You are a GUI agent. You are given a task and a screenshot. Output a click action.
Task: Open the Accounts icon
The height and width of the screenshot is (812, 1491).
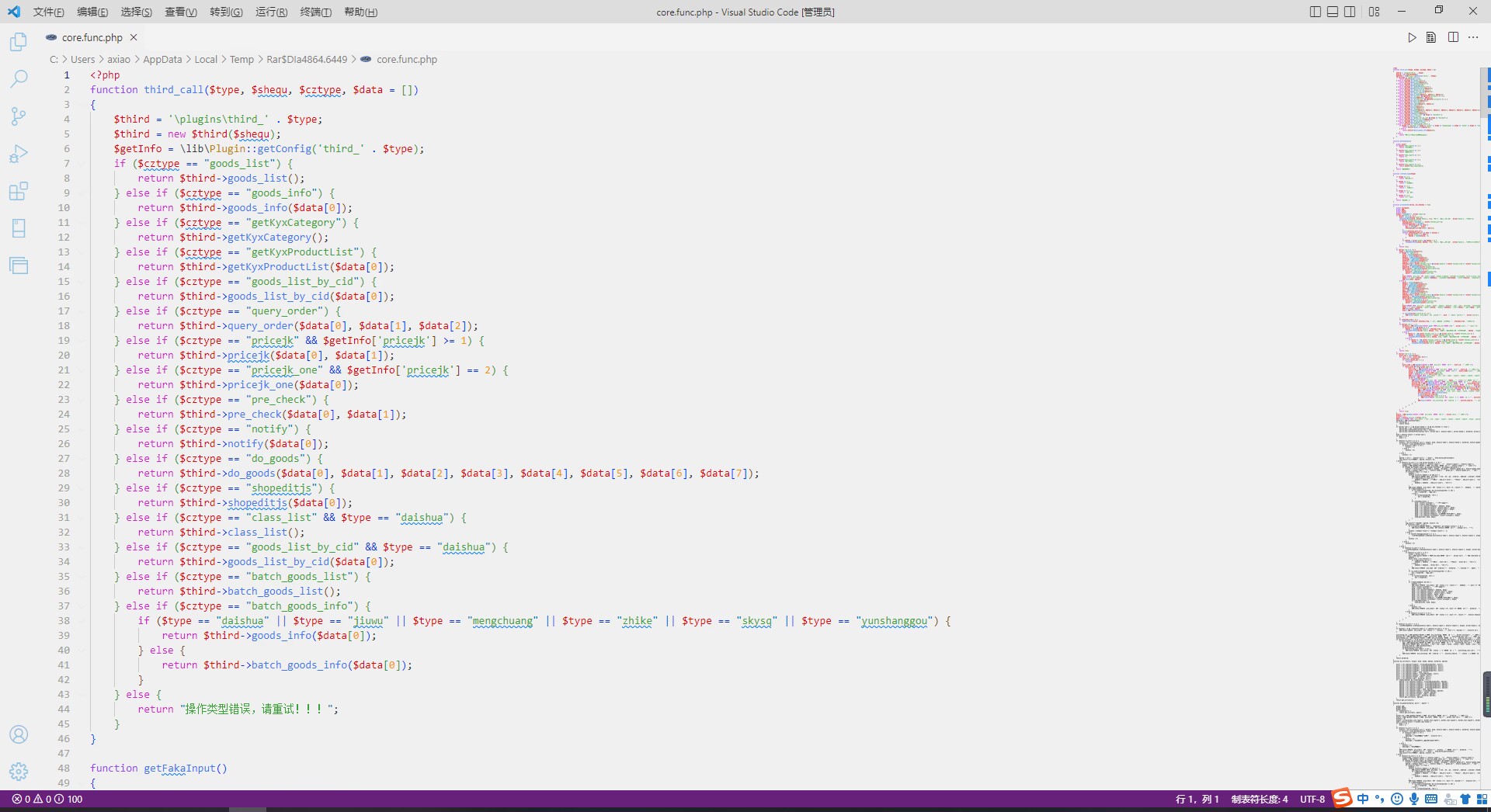[x=19, y=734]
